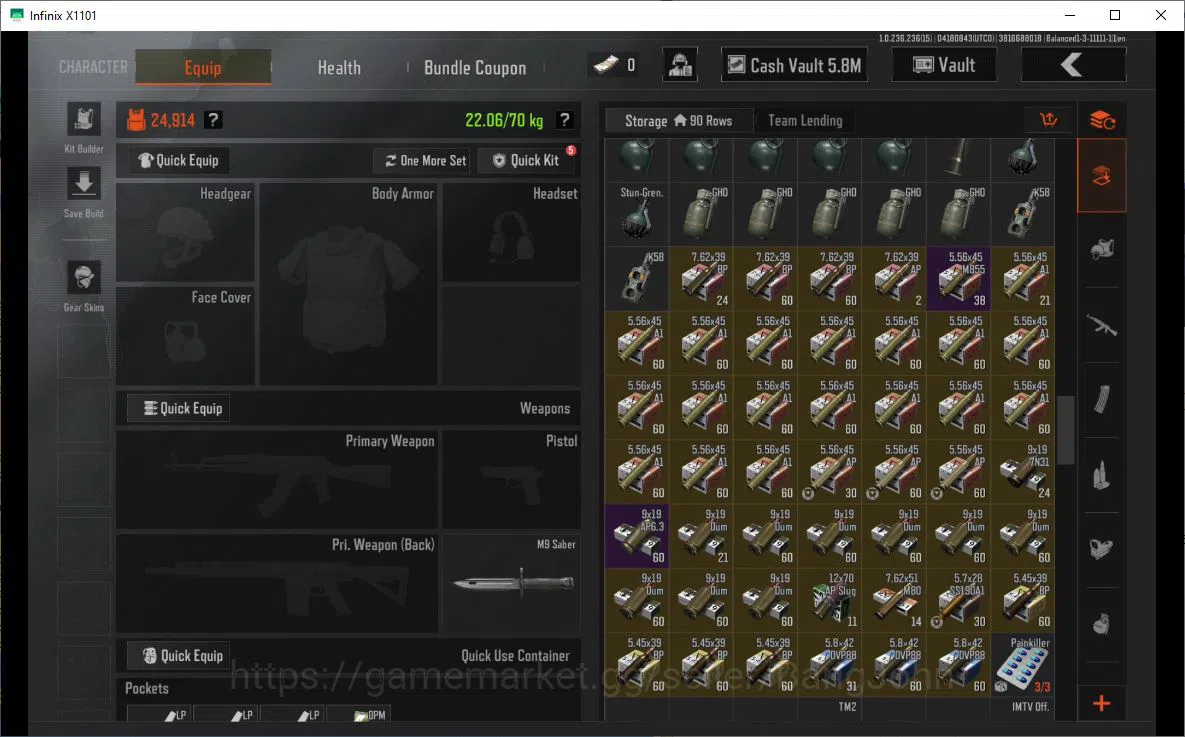Screen dimensions: 1185x737
Task: Select the Pistol weapon slot
Action: [x=512, y=479]
